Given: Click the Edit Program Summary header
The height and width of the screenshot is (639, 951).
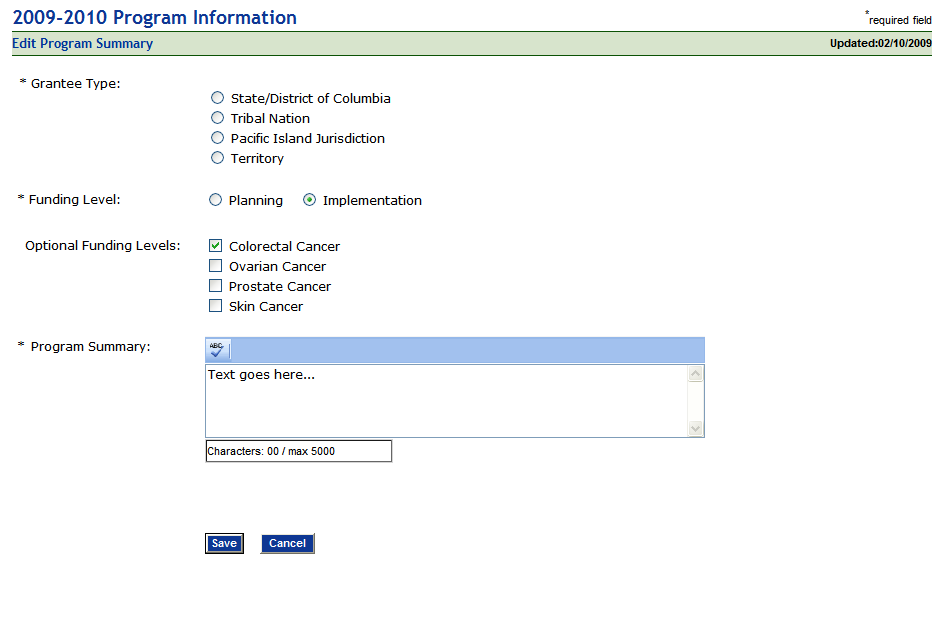Looking at the screenshot, I should [83, 44].
